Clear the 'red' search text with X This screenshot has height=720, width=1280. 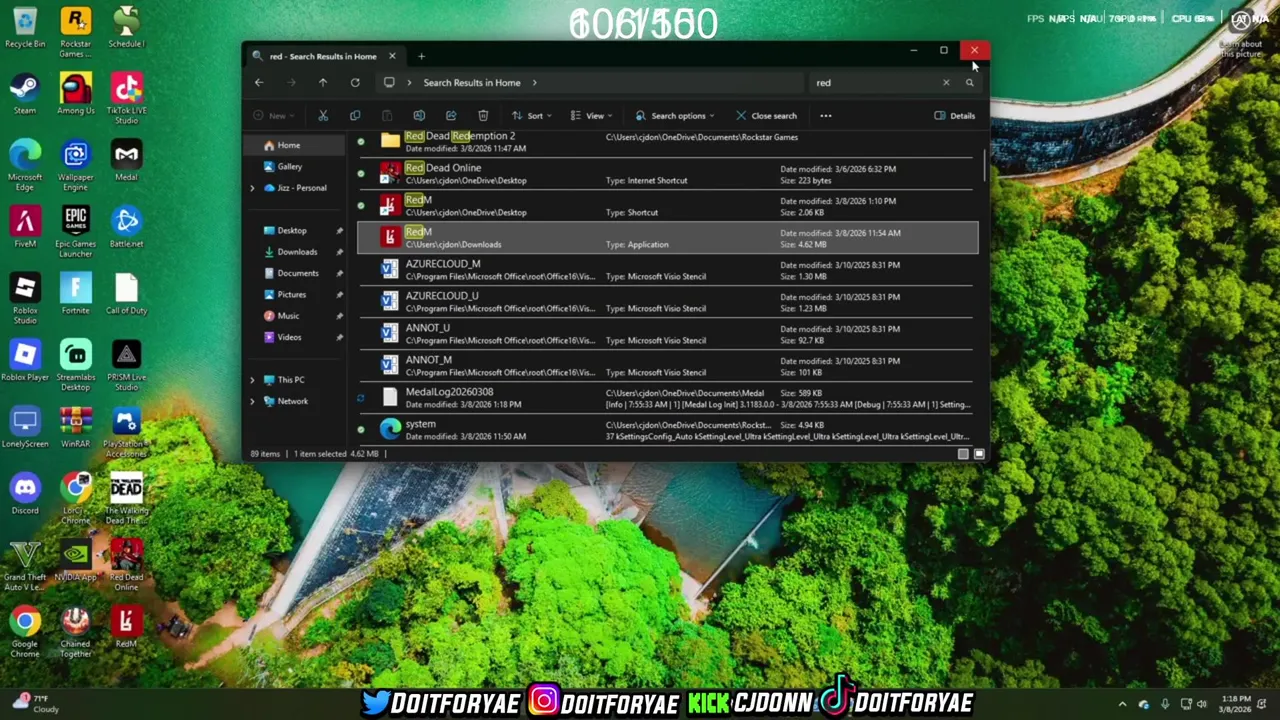[x=946, y=83]
